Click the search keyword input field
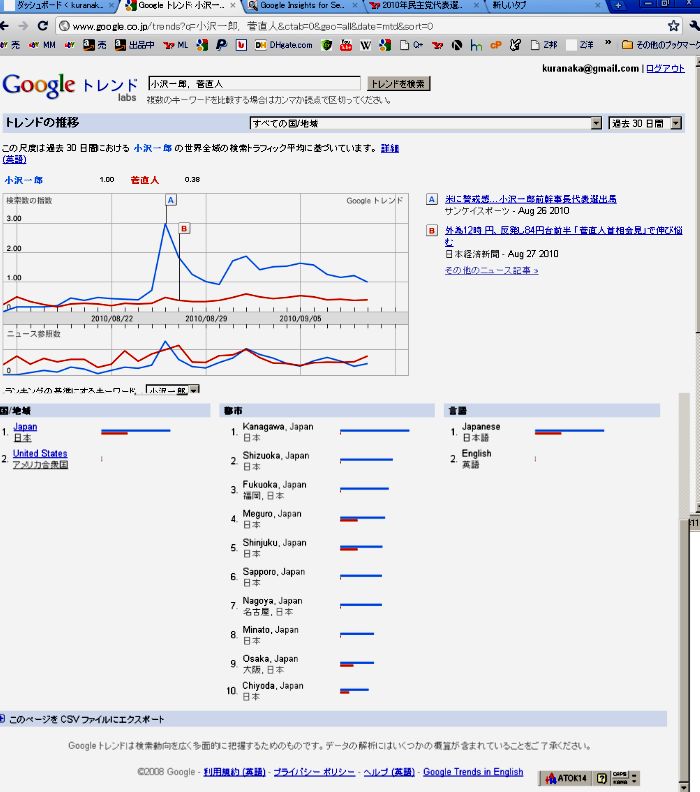Viewport: 700px width, 792px height. point(254,84)
